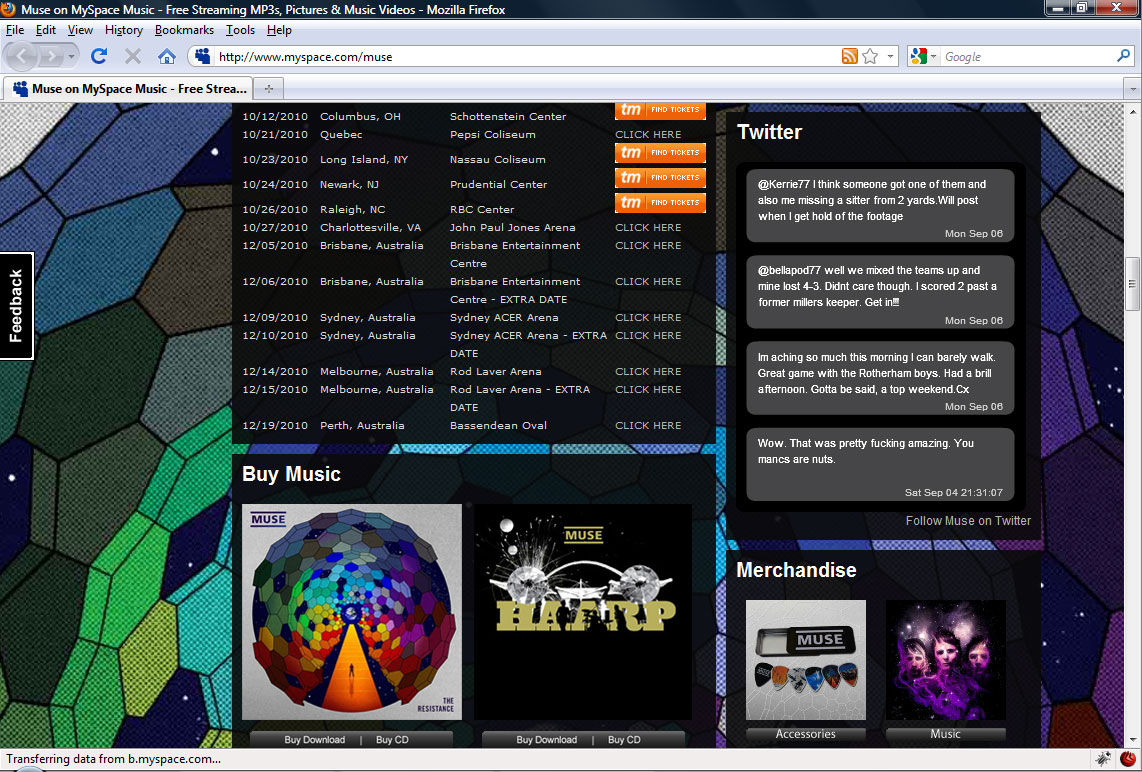Click tweet timestamp Sat Sep 04 21:31:07
Screen dimensions: 1142x772
tap(953, 492)
